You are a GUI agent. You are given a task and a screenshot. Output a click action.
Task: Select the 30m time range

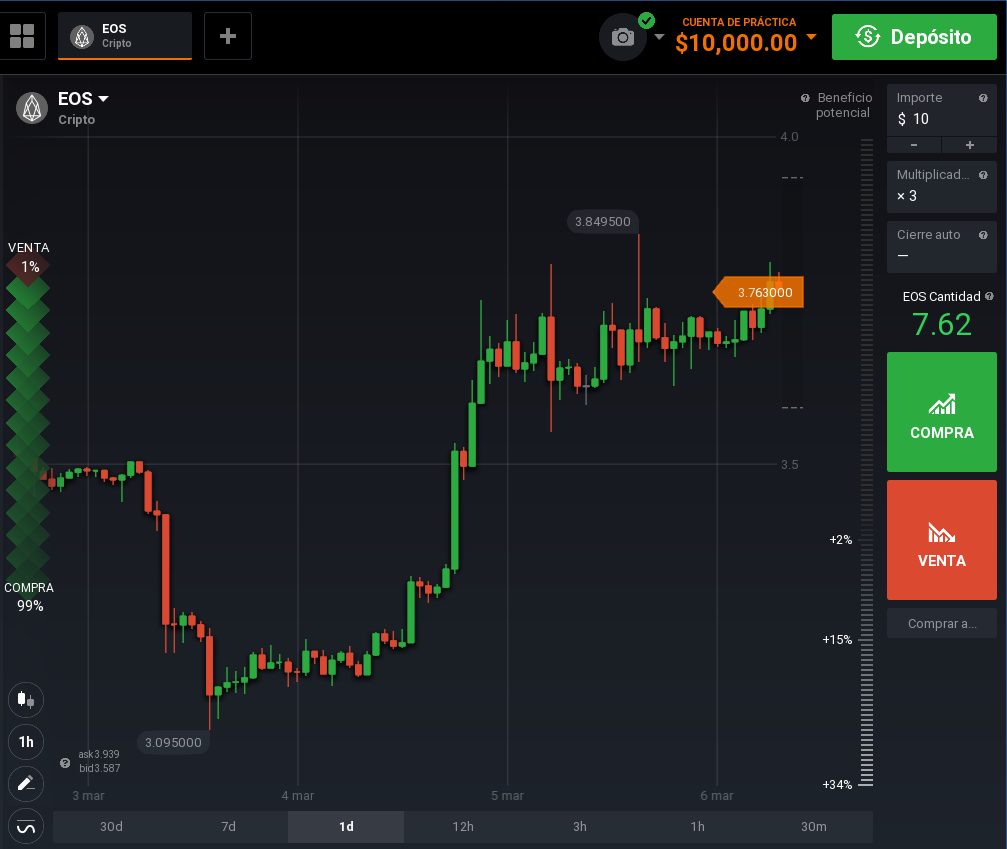[x=814, y=827]
